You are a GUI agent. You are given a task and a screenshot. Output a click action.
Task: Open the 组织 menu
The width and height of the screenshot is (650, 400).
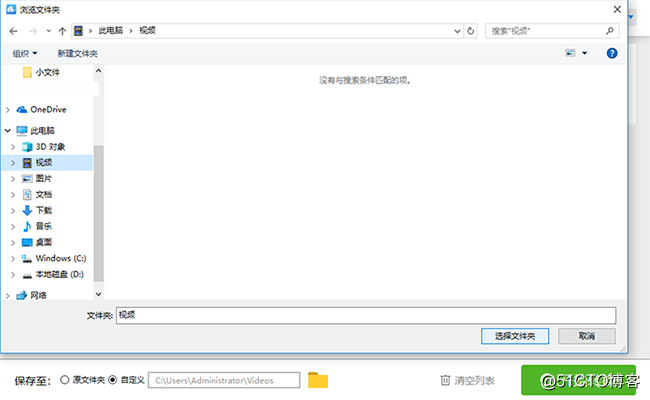coord(25,53)
